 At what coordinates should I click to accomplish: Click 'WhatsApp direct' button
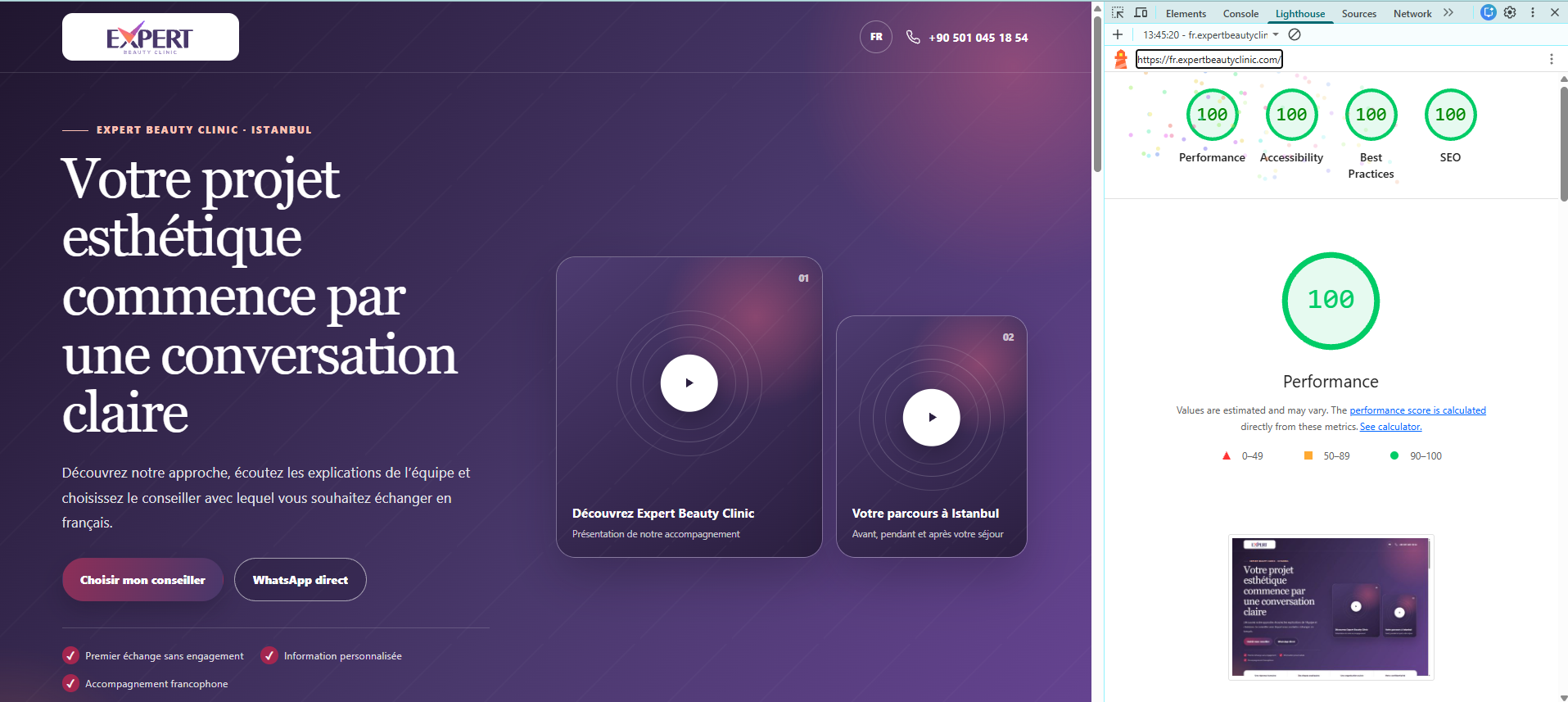pyautogui.click(x=300, y=580)
